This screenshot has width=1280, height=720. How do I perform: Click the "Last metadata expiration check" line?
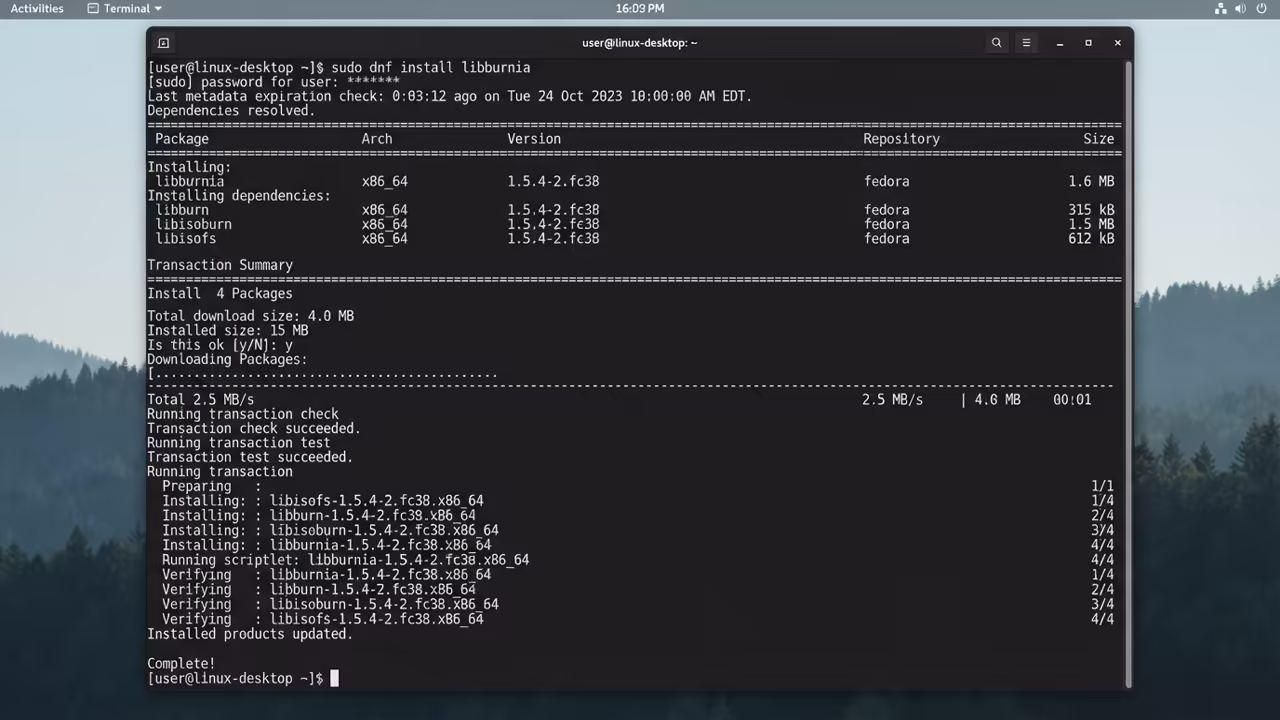click(x=450, y=97)
